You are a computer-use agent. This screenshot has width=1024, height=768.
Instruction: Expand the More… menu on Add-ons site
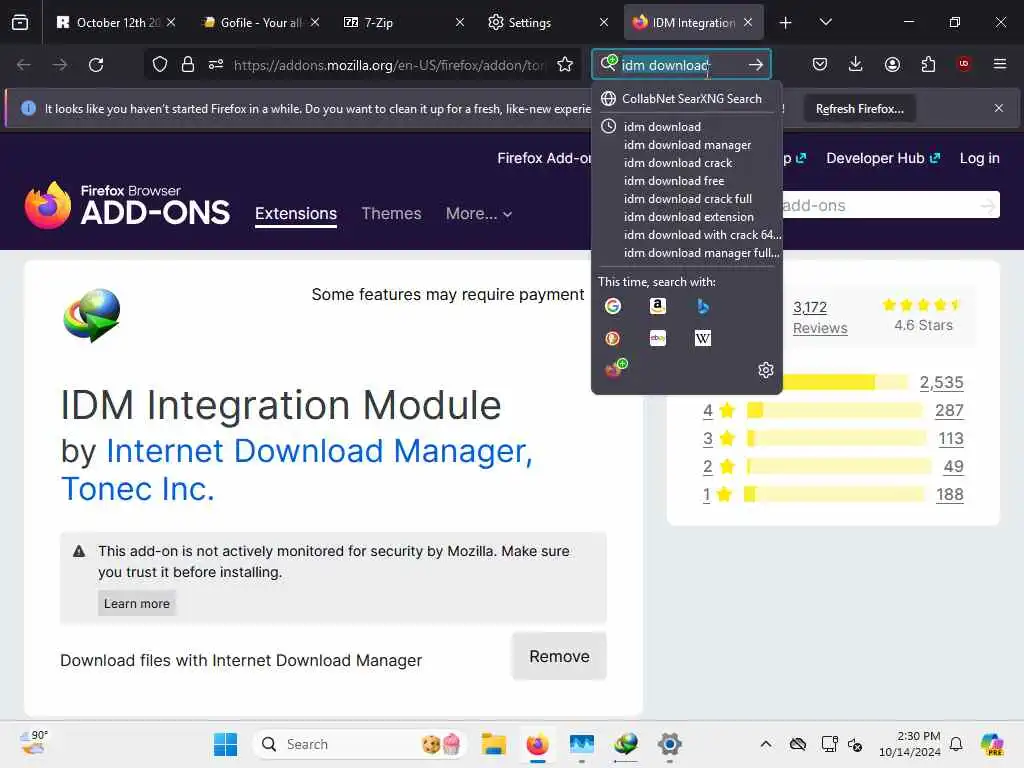click(x=479, y=214)
